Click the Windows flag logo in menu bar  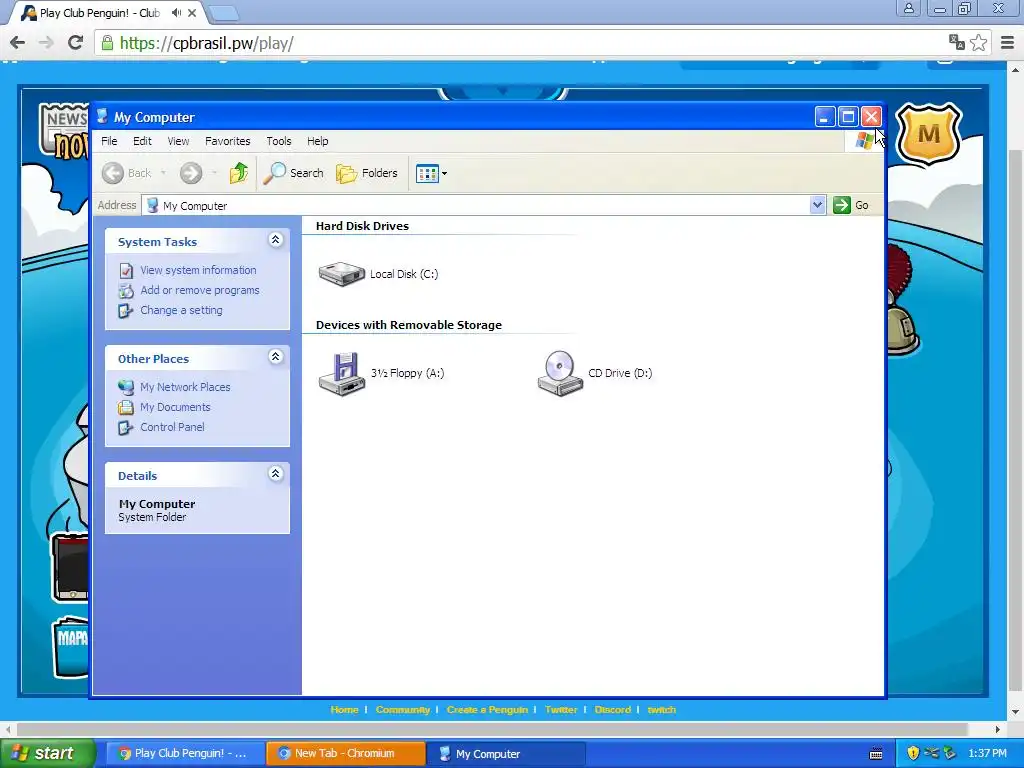pyautogui.click(x=864, y=140)
